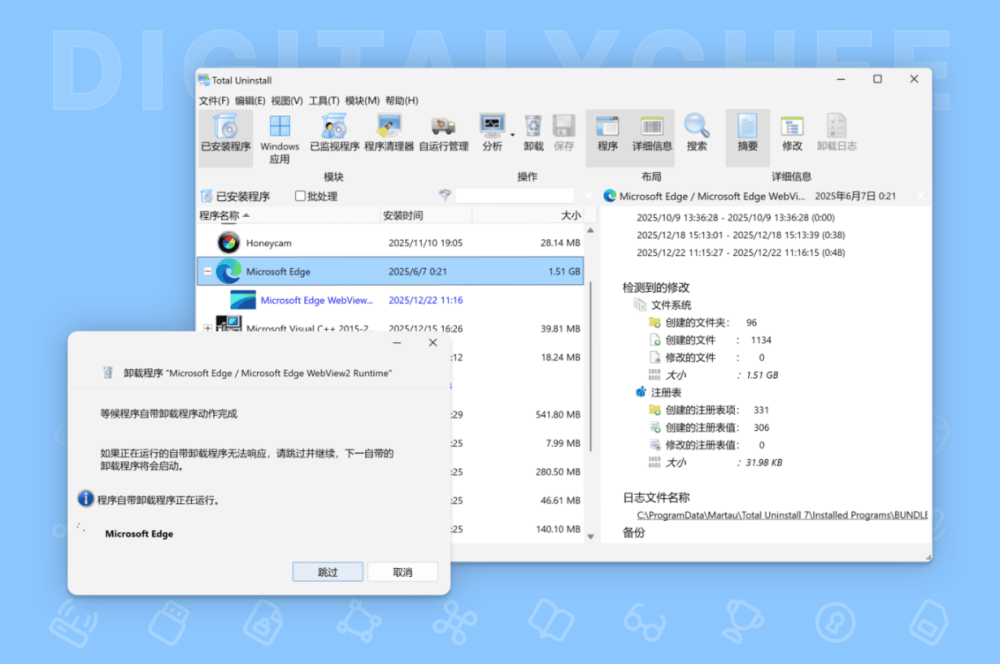Click the 文件系统 file system icon

tap(640, 304)
